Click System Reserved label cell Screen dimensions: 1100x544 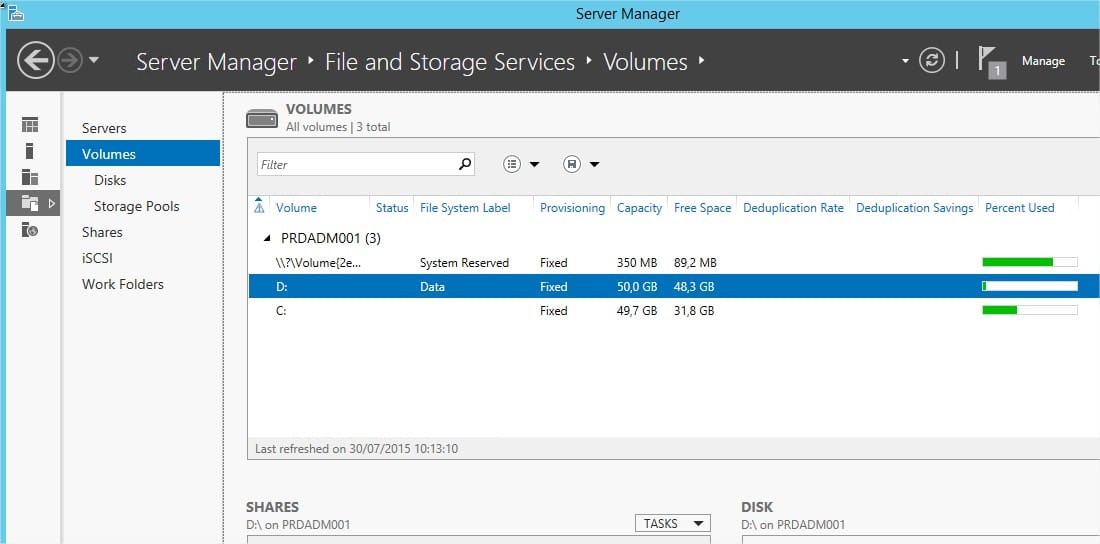point(464,263)
